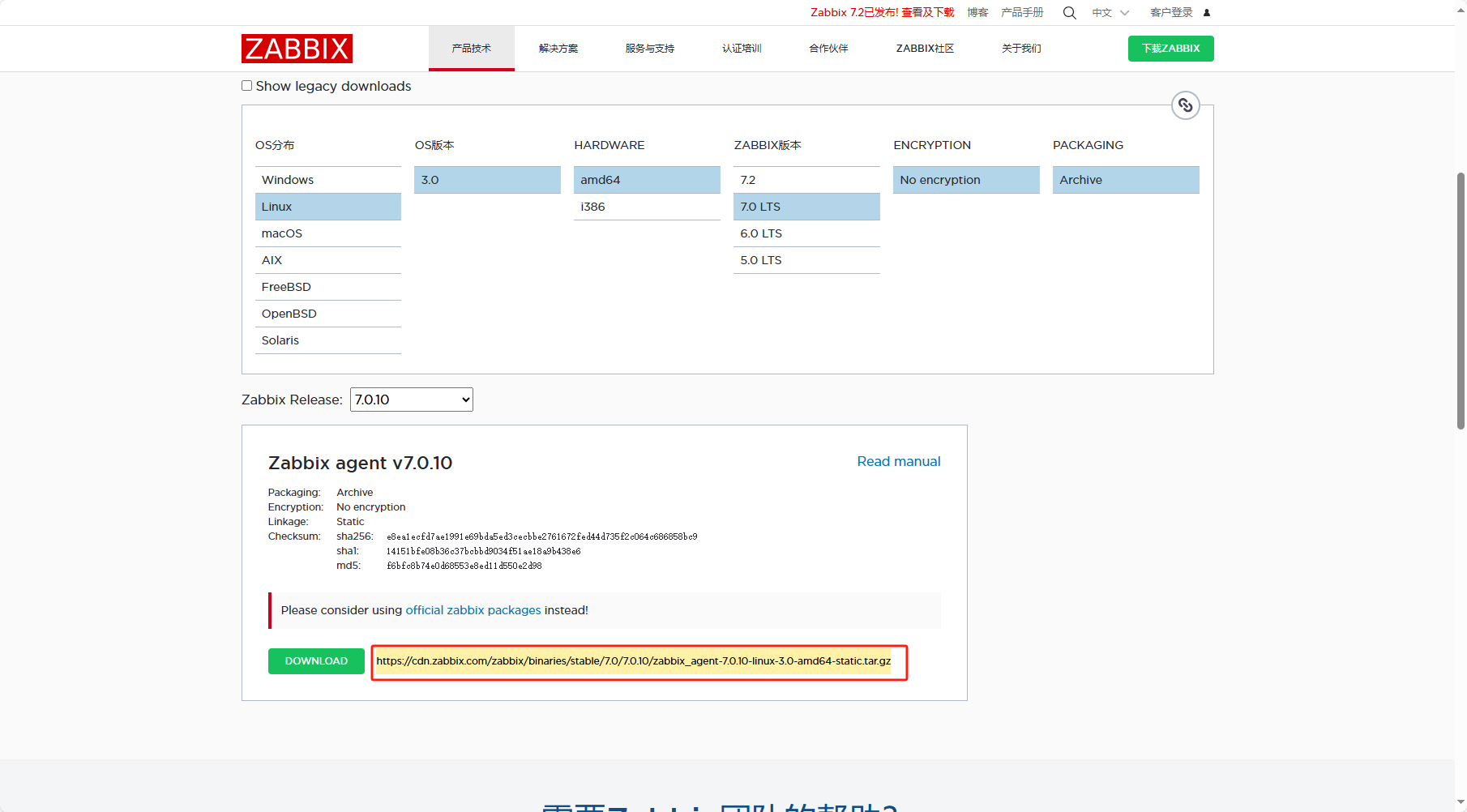The width and height of the screenshot is (1467, 812).
Task: Select Zabbix version 6.0 LTS
Action: [806, 233]
